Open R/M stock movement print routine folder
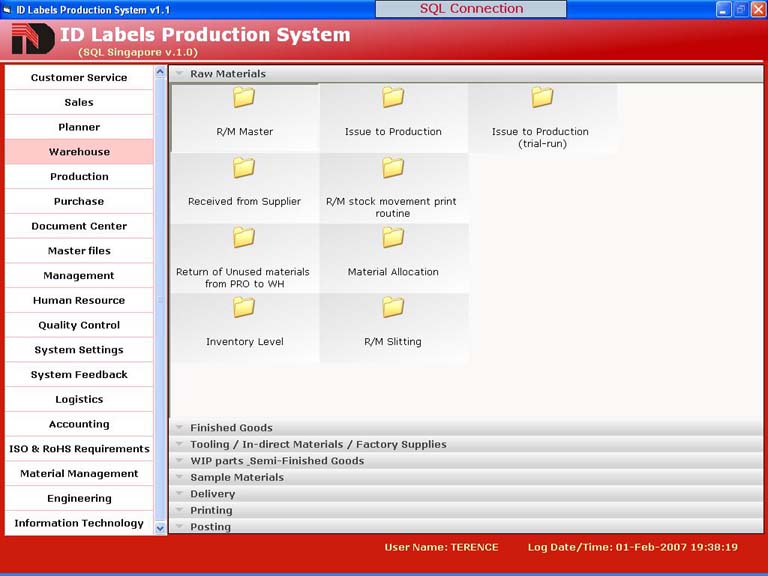 point(393,168)
